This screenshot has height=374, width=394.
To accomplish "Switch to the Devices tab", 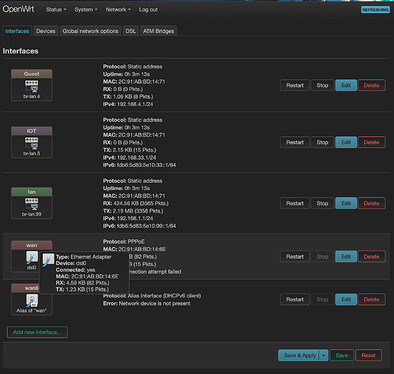I will pos(46,31).
